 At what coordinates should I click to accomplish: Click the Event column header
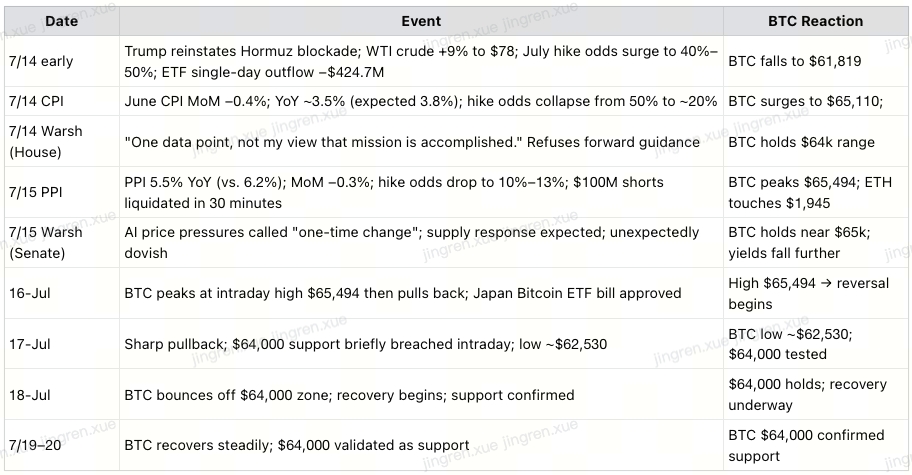(421, 22)
